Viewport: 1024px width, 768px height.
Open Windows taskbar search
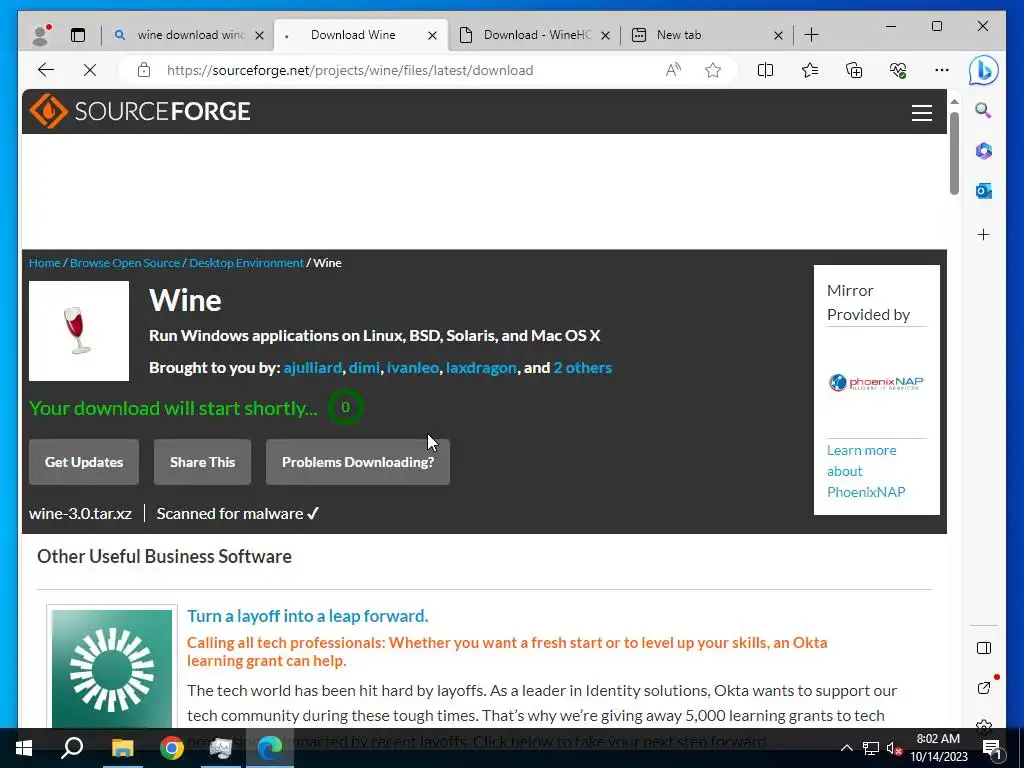[x=72, y=748]
